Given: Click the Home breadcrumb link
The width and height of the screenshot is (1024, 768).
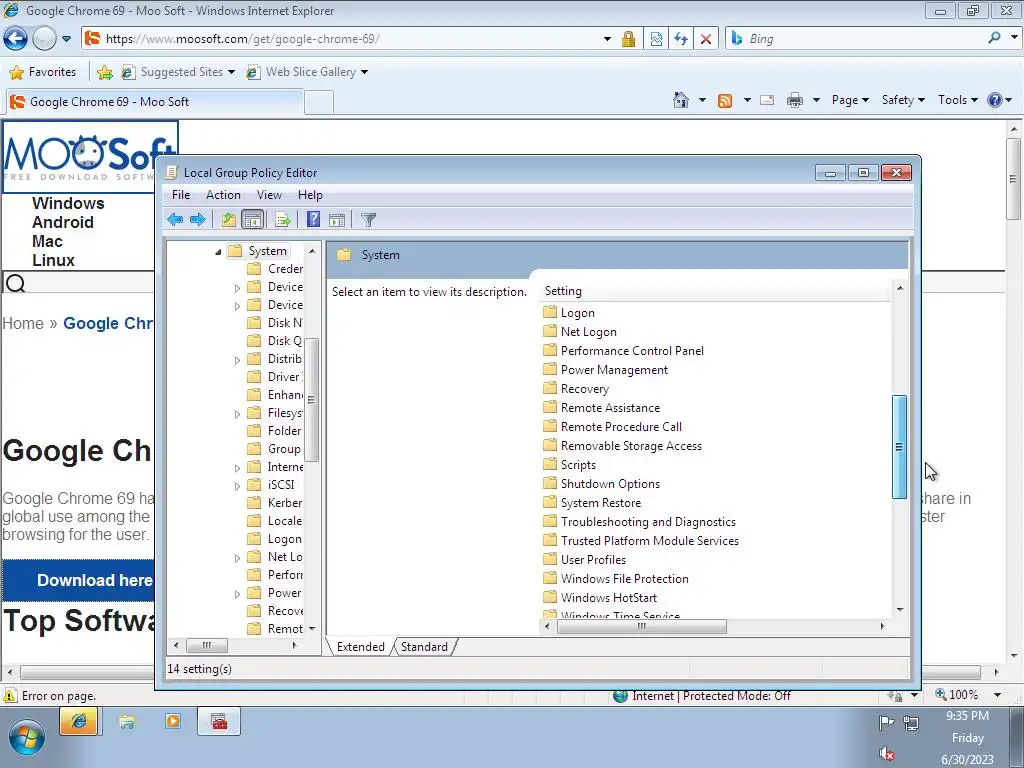Looking at the screenshot, I should [23, 323].
